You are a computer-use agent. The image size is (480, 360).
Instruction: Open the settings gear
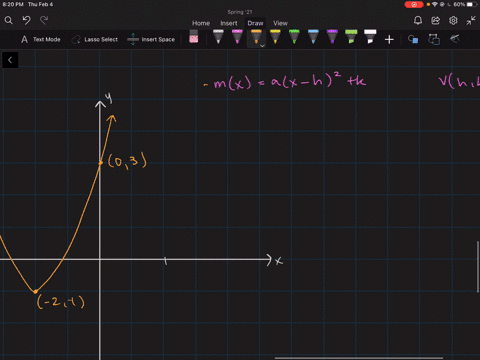coord(453,21)
